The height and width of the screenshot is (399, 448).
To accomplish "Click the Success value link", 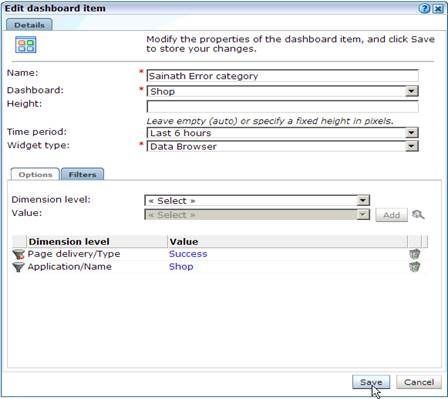I will click(188, 254).
